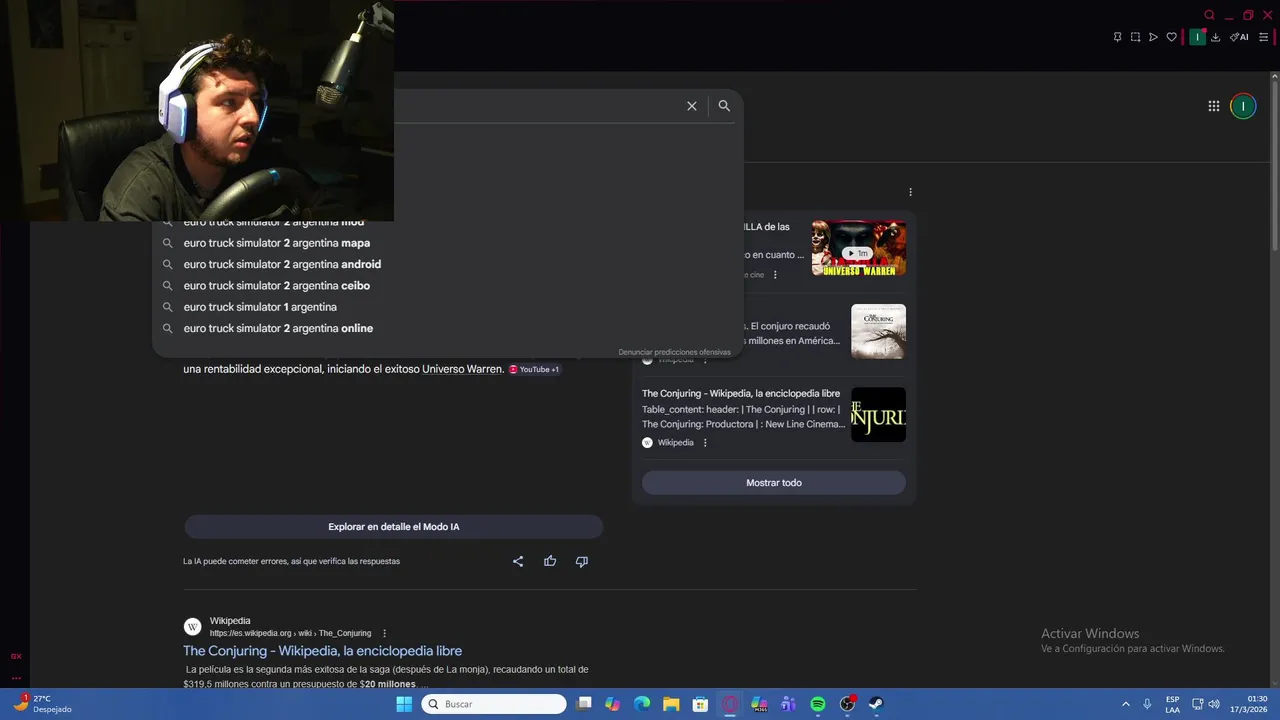Open the weather widget showing 27°C Despejado
Image resolution: width=1280 pixels, height=720 pixels.
(x=42, y=704)
